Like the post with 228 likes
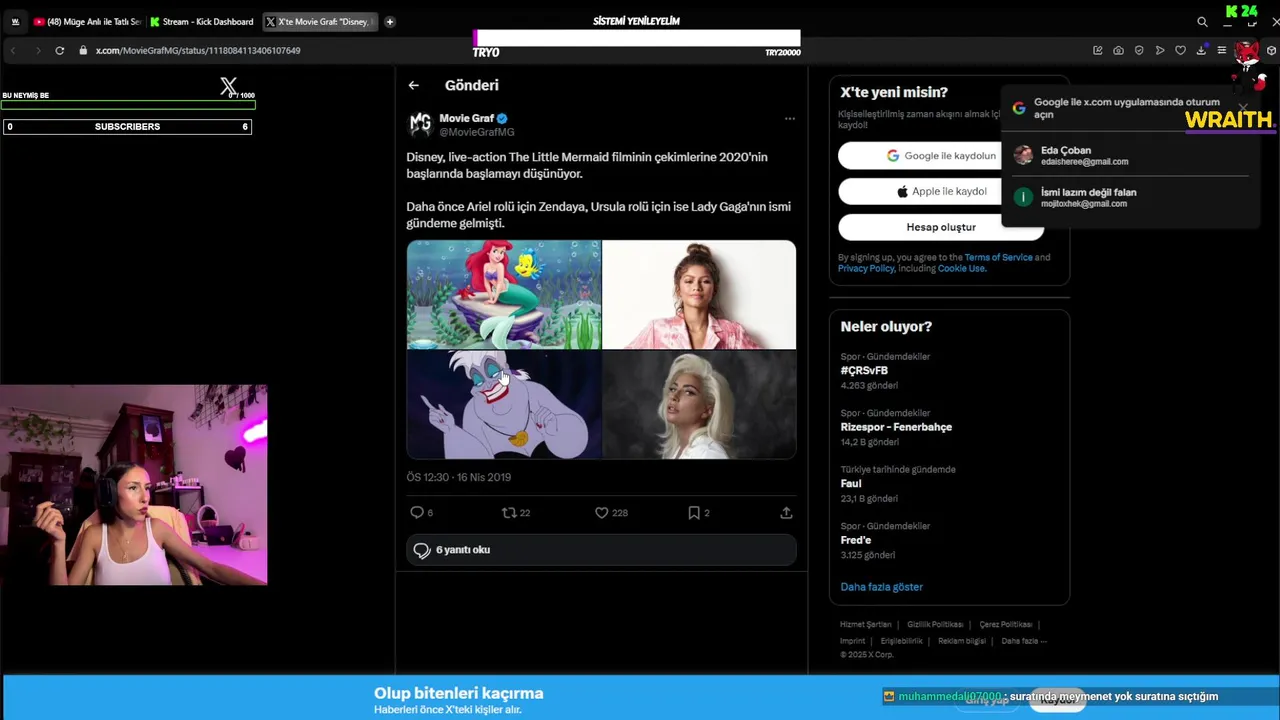The width and height of the screenshot is (1280, 720). pos(601,513)
